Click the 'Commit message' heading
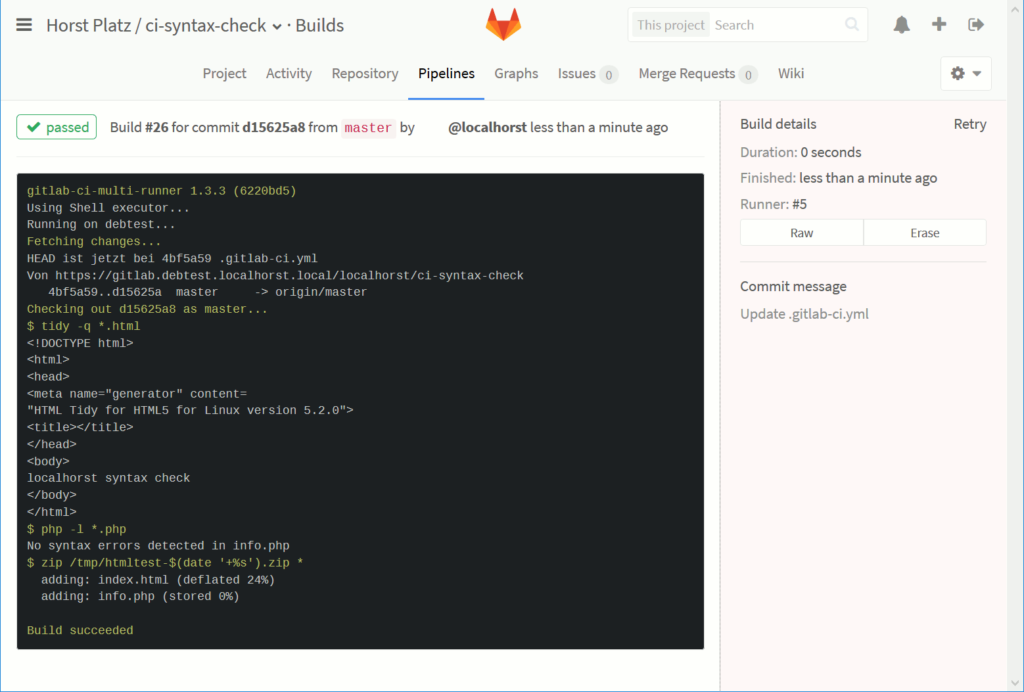Screen dimensions: 1024x692 pos(793,287)
